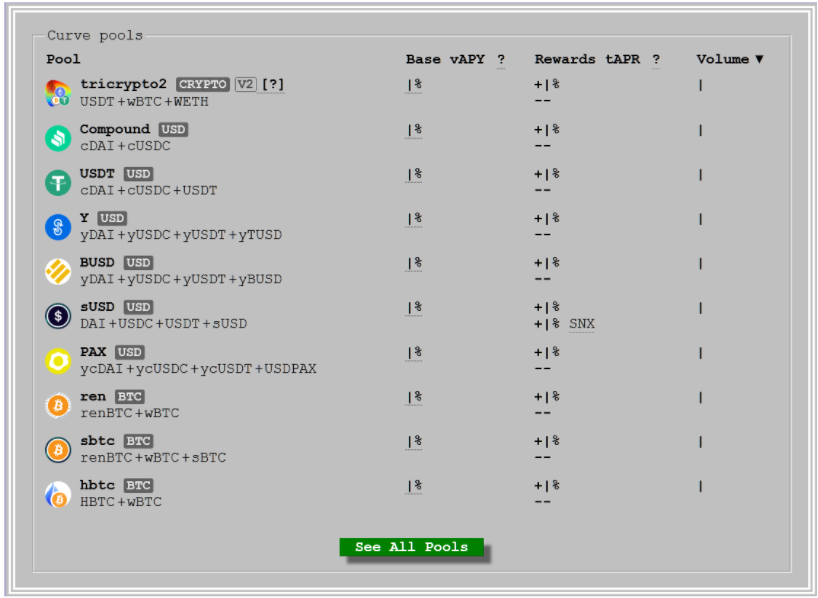
Task: Click the Rewards tAPR column header
Action: pos(587,59)
